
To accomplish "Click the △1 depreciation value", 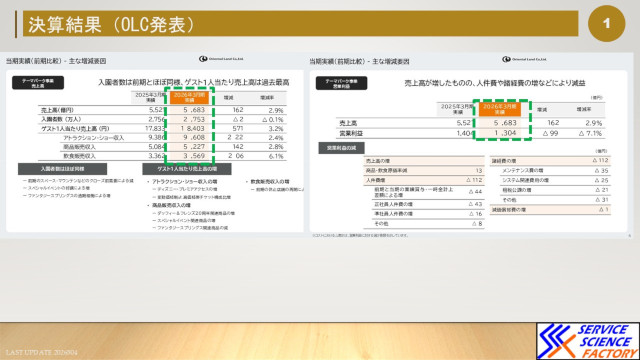I will (x=604, y=210).
